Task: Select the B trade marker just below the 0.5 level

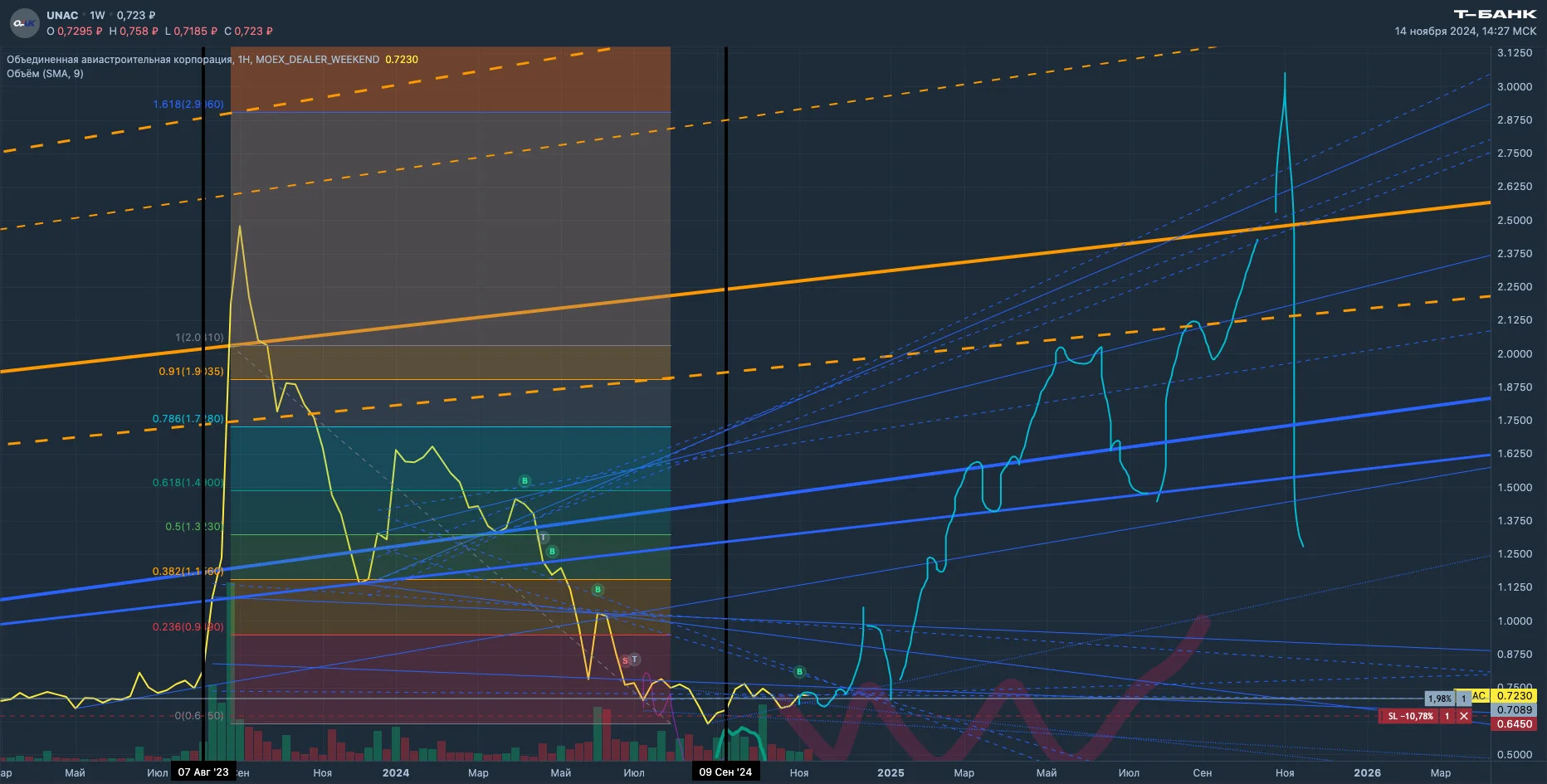Action: 553,552
